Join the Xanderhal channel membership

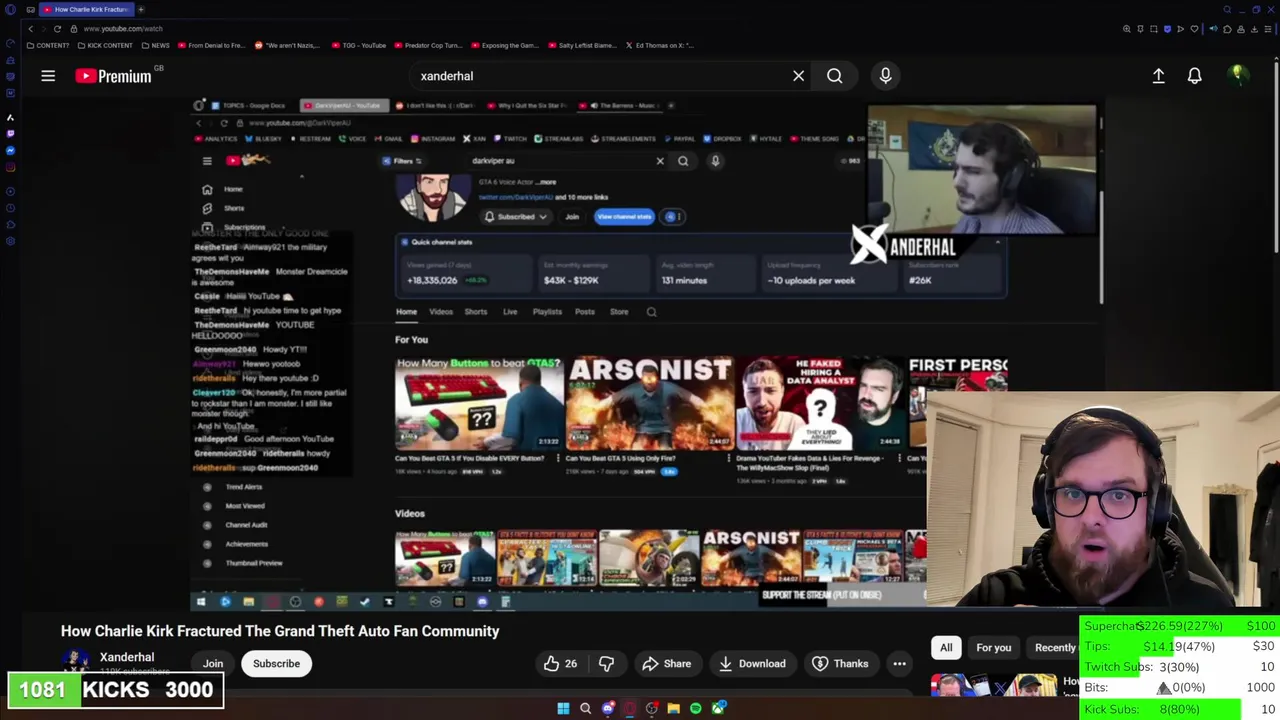click(x=213, y=664)
